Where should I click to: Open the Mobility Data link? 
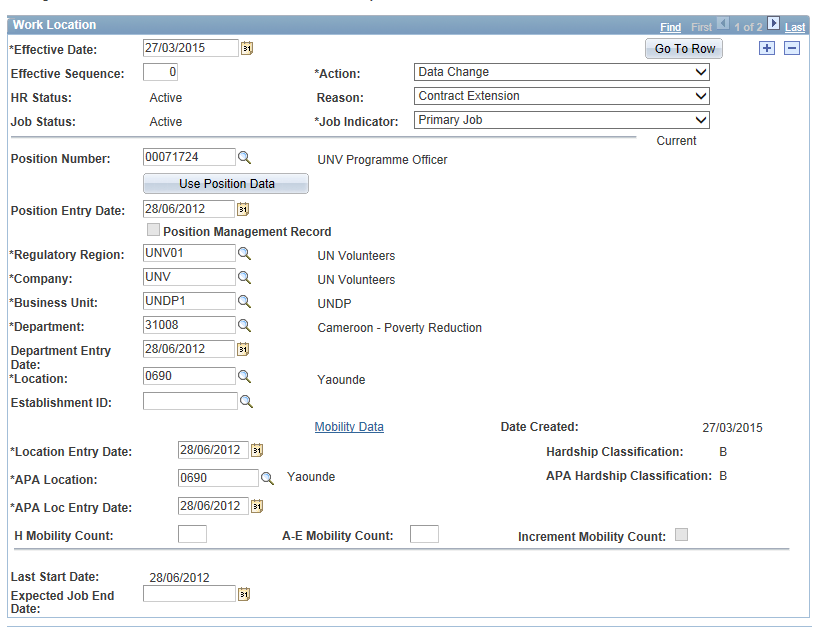click(x=349, y=427)
